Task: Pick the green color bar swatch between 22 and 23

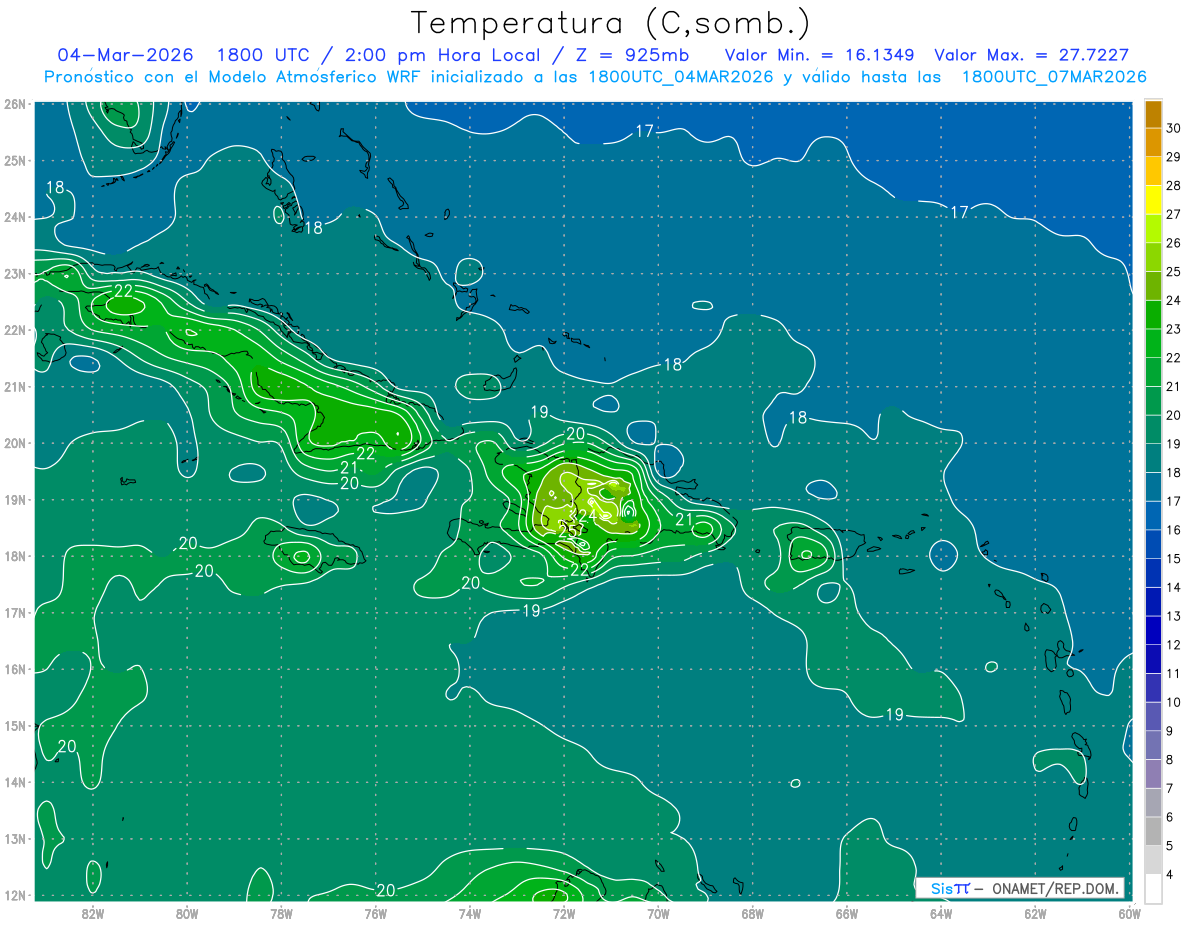Action: point(1153,343)
